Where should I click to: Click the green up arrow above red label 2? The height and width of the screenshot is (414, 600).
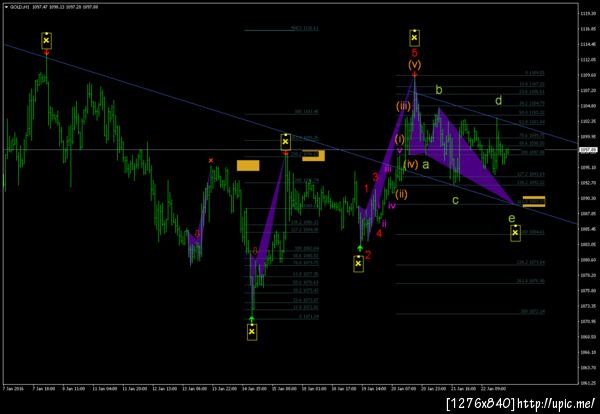click(360, 249)
